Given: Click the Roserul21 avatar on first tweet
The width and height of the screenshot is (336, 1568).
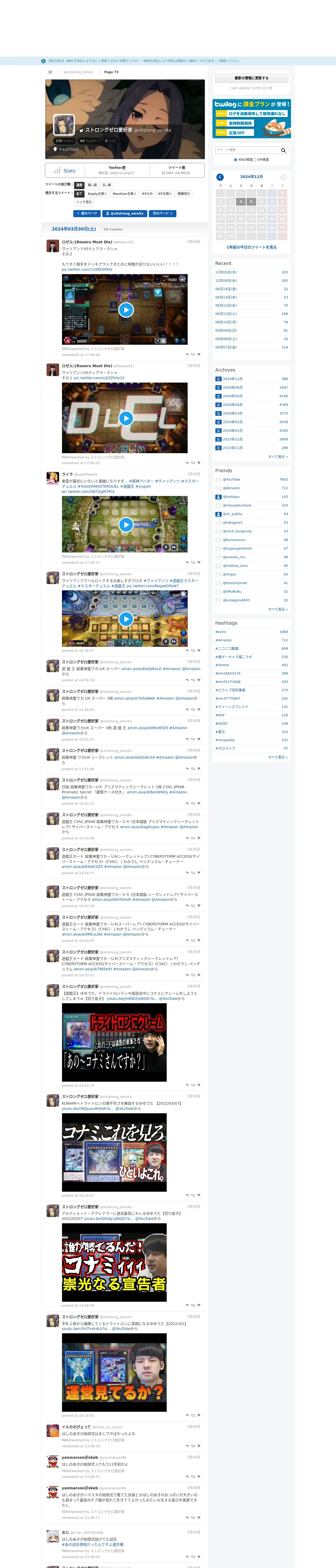Looking at the screenshot, I should tap(53, 246).
